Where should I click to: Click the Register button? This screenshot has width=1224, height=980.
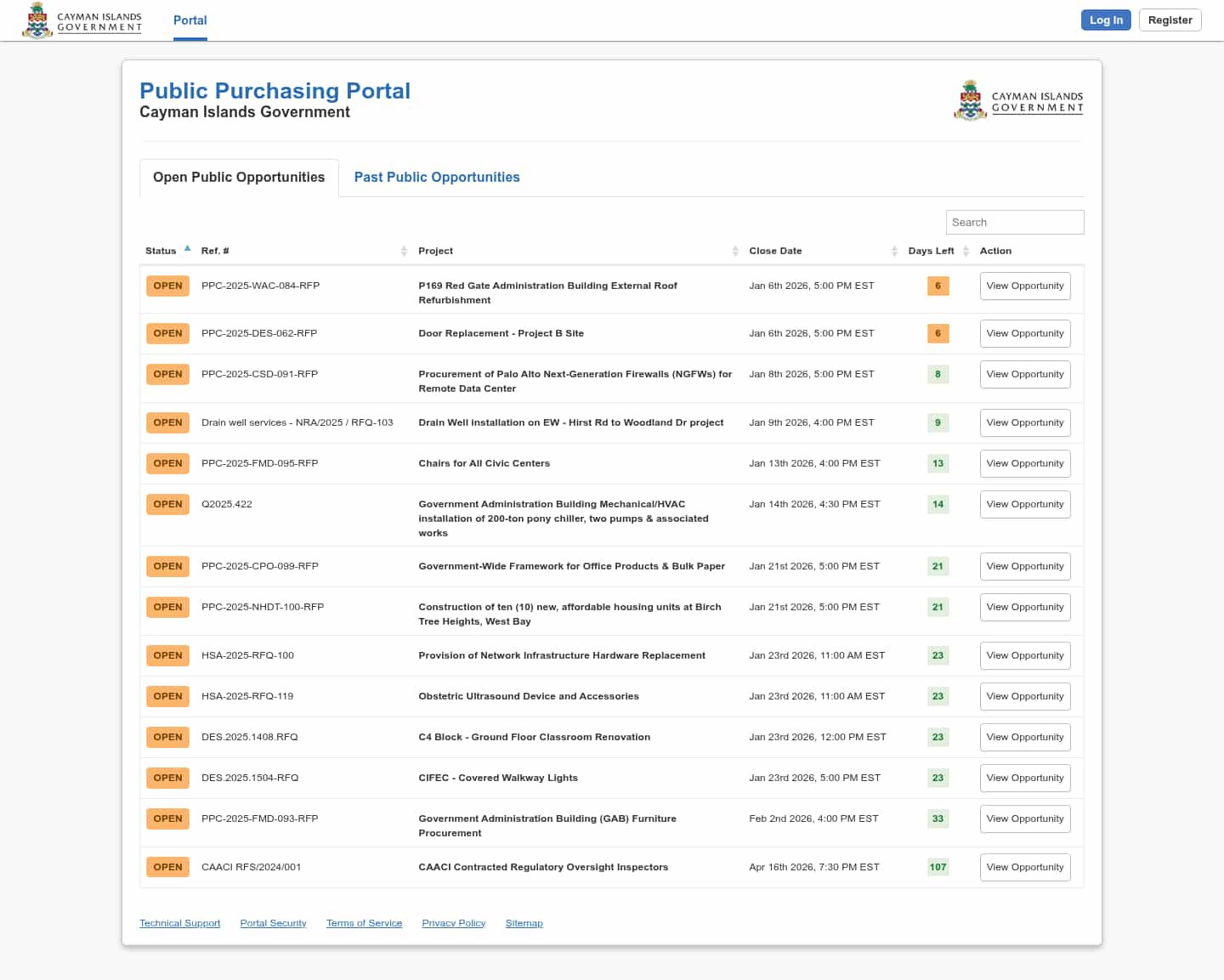1170,20
